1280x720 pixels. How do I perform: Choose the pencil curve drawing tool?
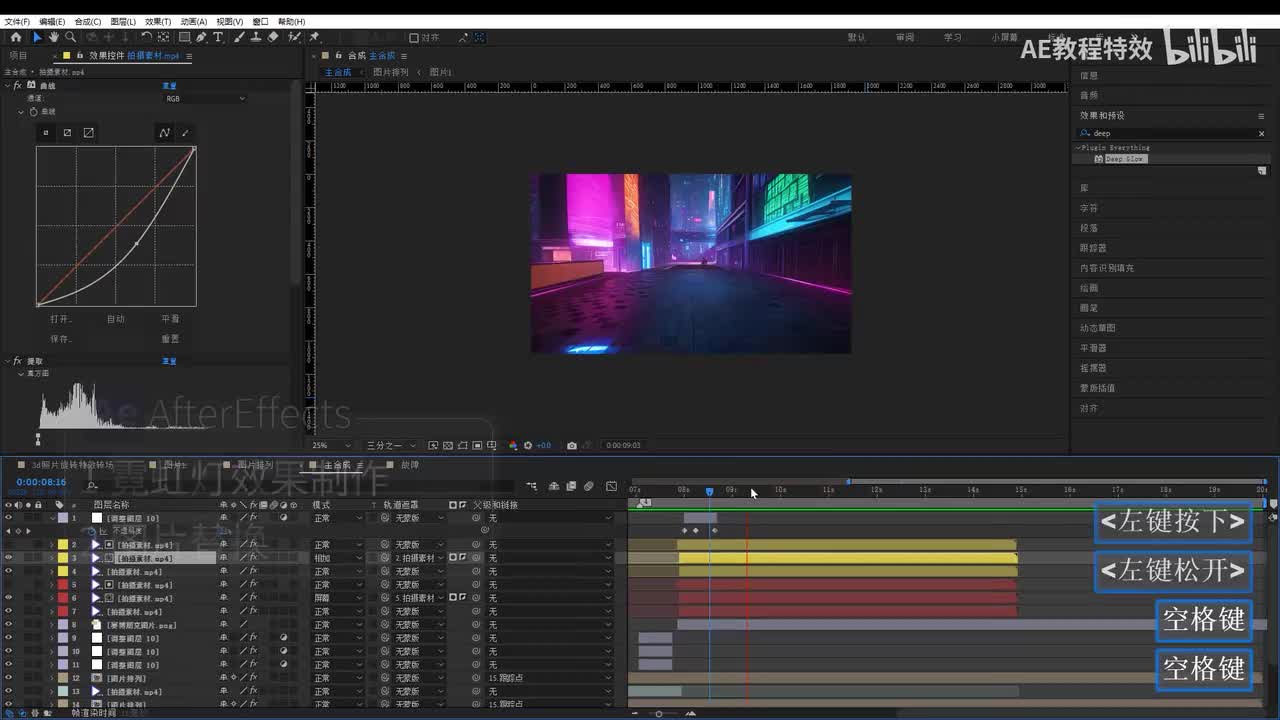point(185,133)
